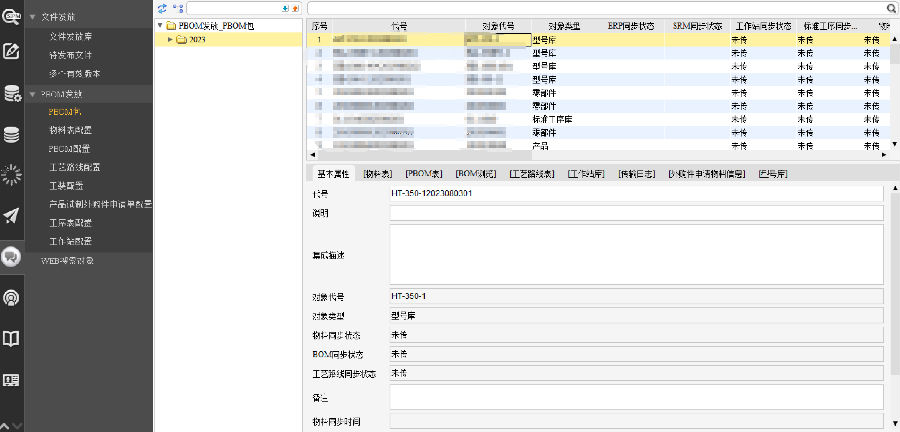Open the database settings icon in sidebar
900x432 pixels.
point(12,94)
